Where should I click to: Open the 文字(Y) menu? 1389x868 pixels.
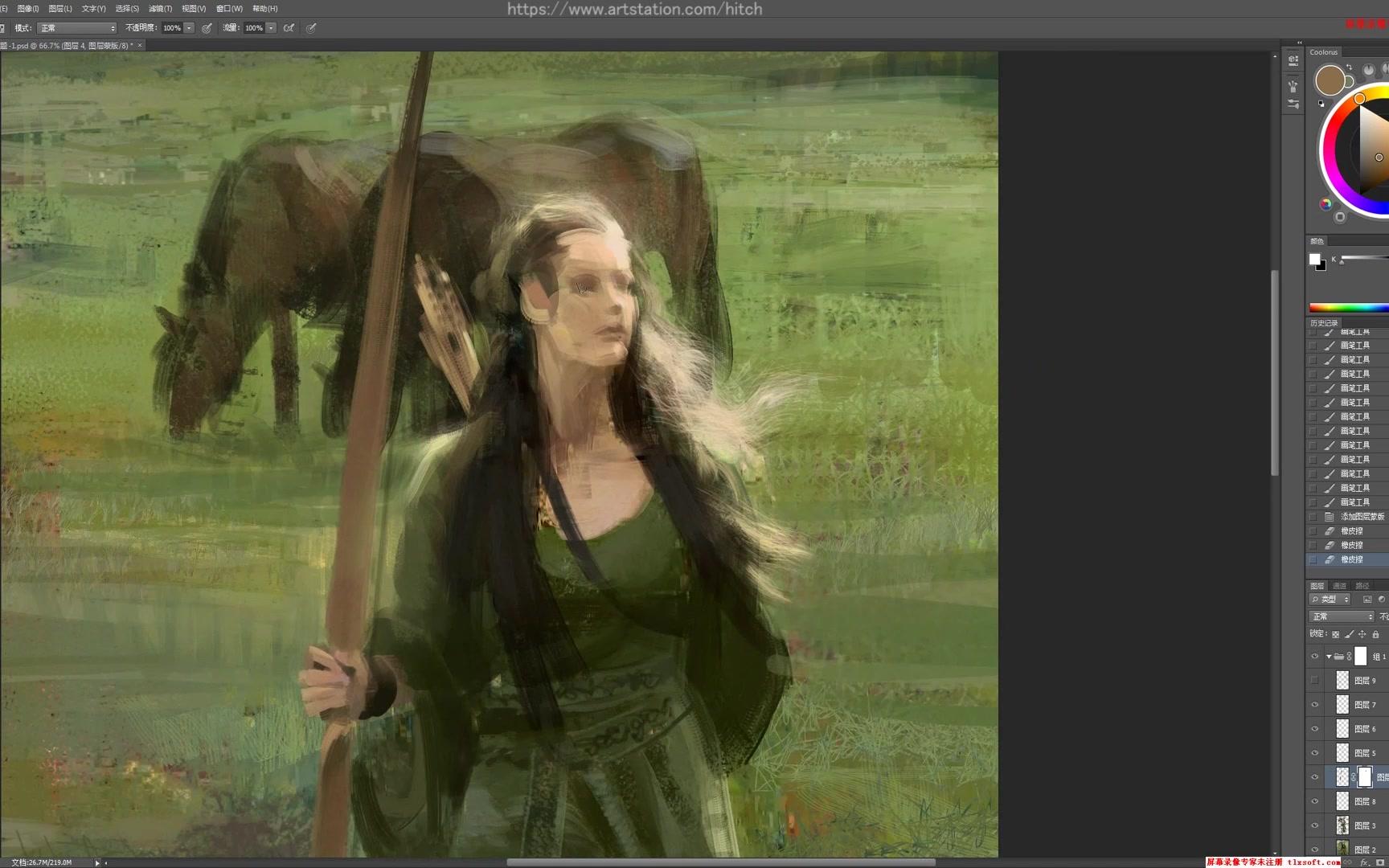click(x=93, y=9)
